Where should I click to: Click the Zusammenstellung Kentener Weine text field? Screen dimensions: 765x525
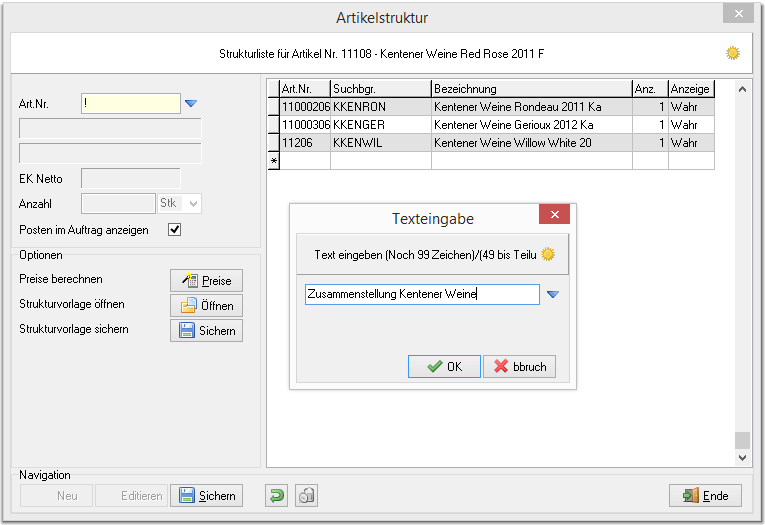coord(423,294)
